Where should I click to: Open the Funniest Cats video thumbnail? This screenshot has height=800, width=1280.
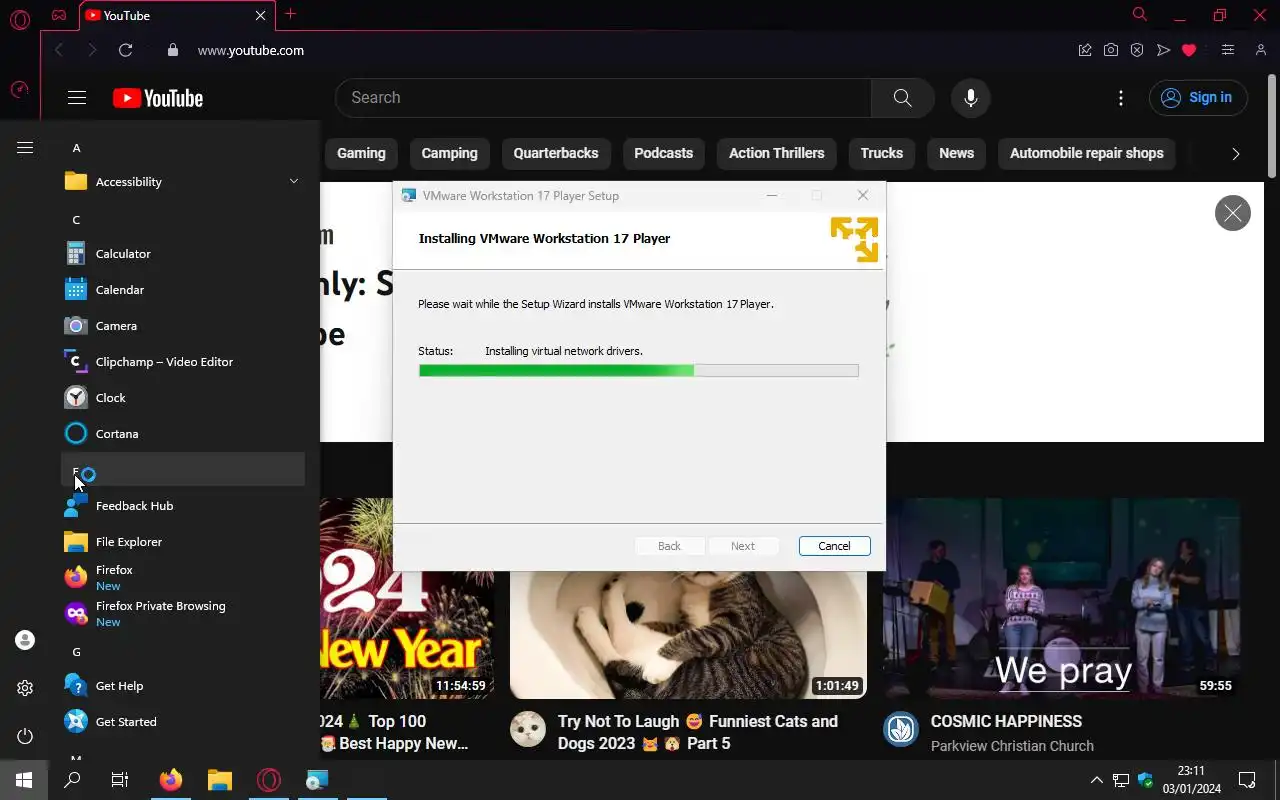(x=689, y=634)
